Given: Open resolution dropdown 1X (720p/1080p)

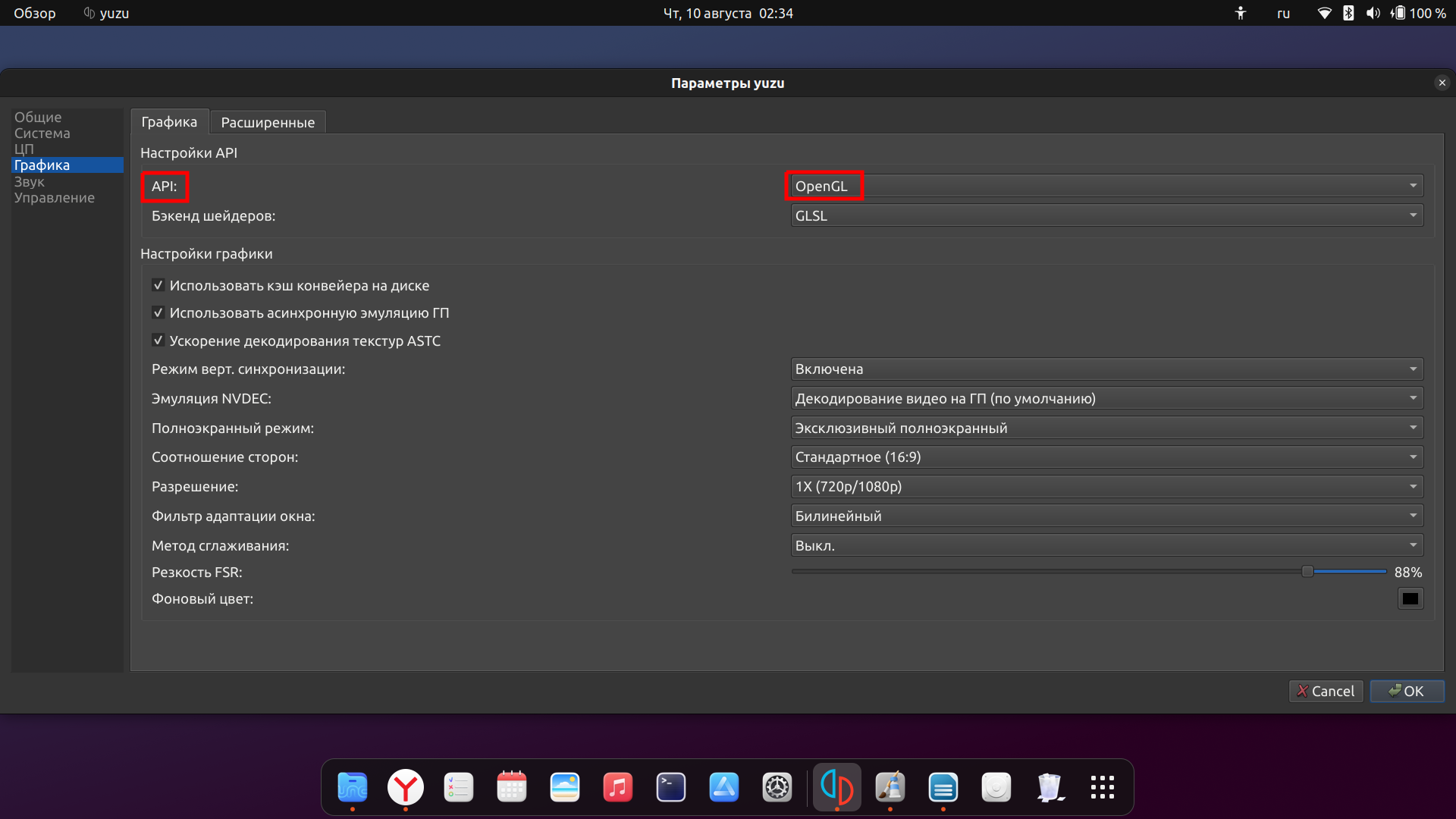Looking at the screenshot, I should (1106, 486).
